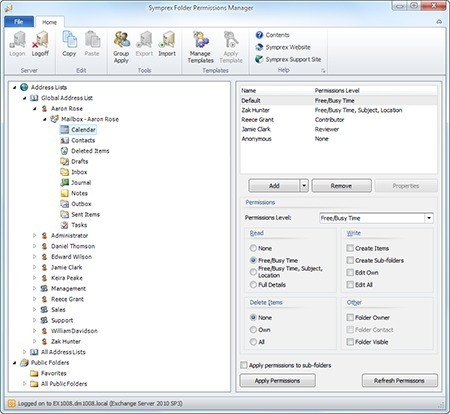Select the Drafts folder
The width and height of the screenshot is (450, 414).
click(74, 162)
